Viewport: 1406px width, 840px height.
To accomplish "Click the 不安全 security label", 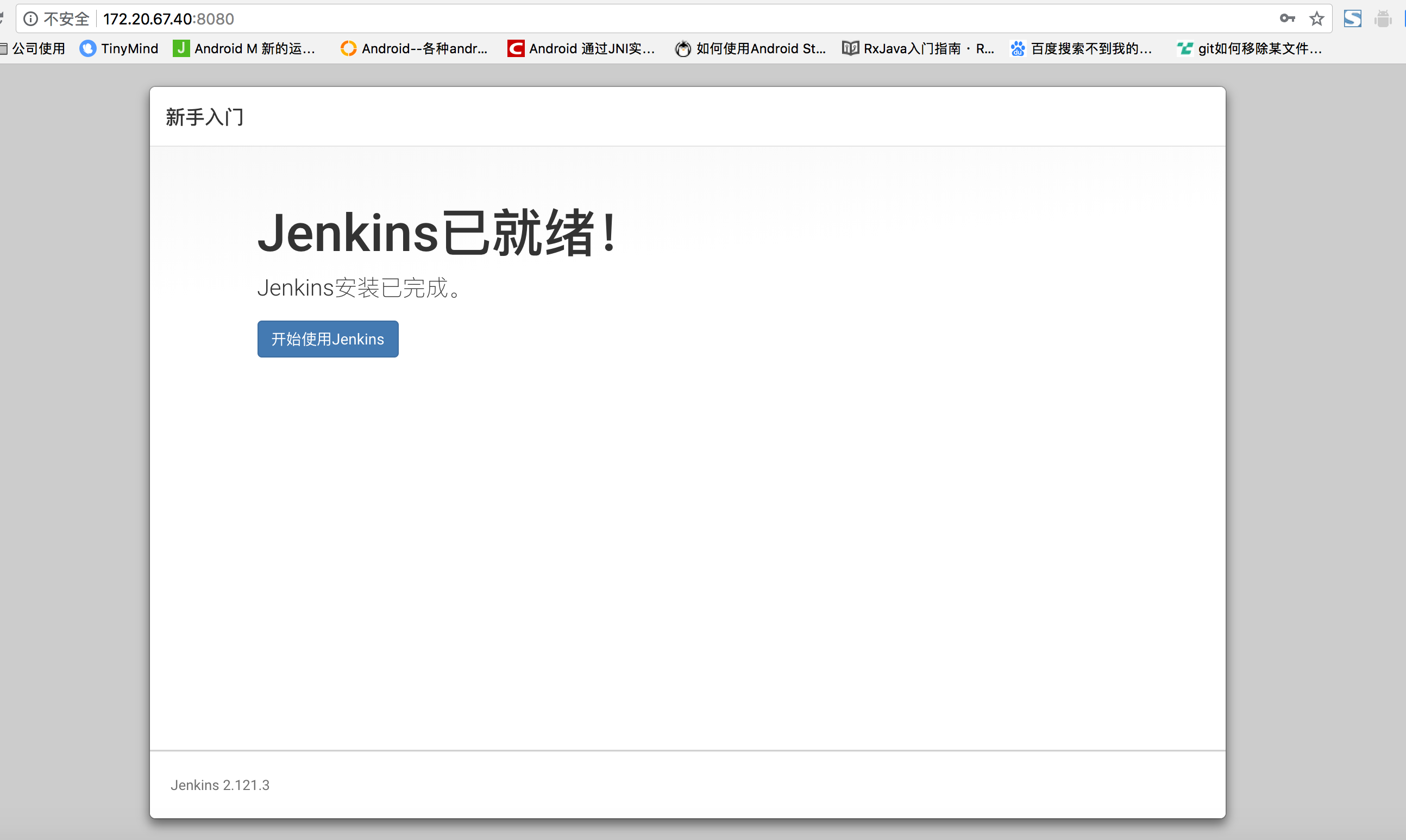I will (x=66, y=19).
